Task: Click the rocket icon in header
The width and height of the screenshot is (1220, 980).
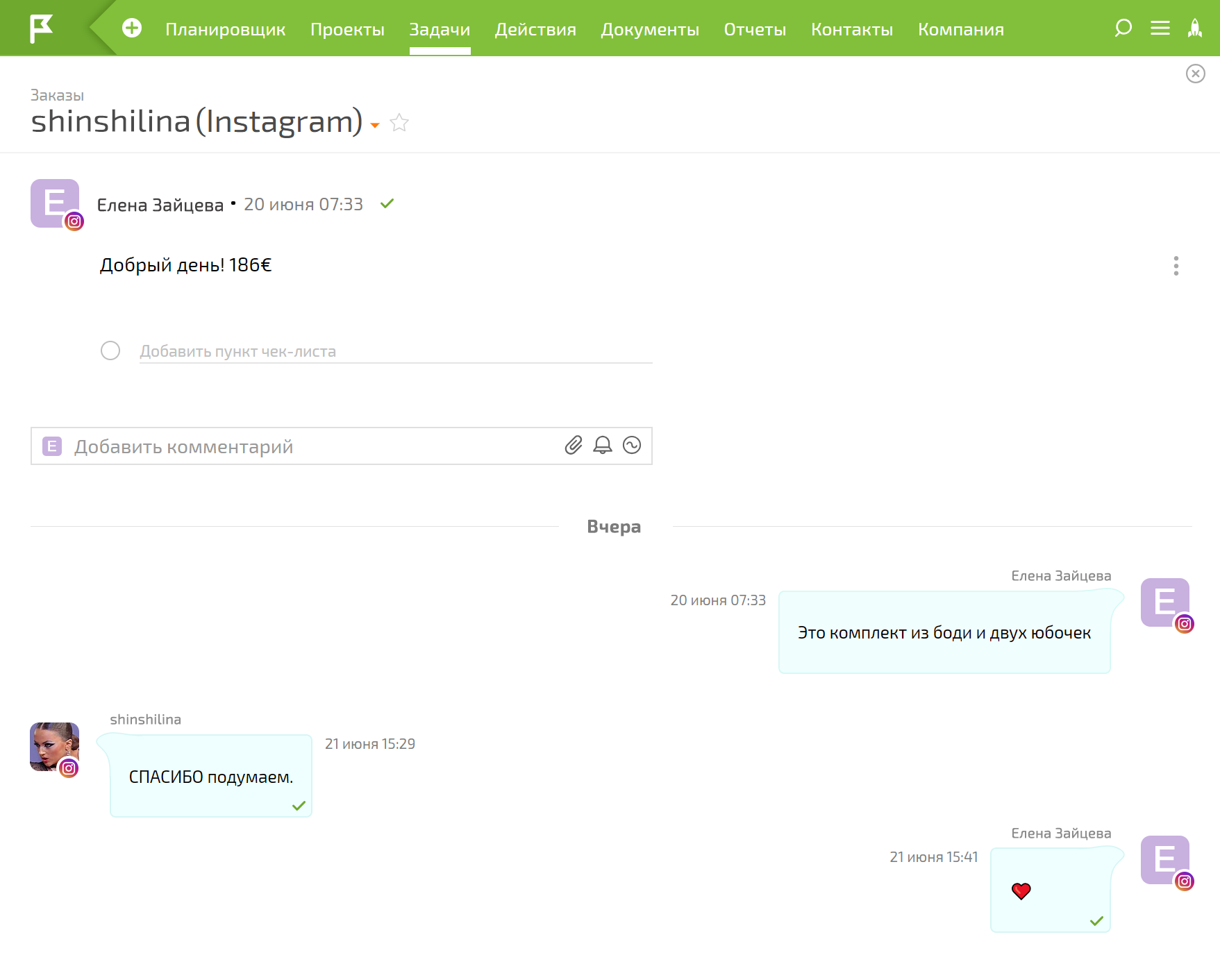Action: click(x=1194, y=28)
